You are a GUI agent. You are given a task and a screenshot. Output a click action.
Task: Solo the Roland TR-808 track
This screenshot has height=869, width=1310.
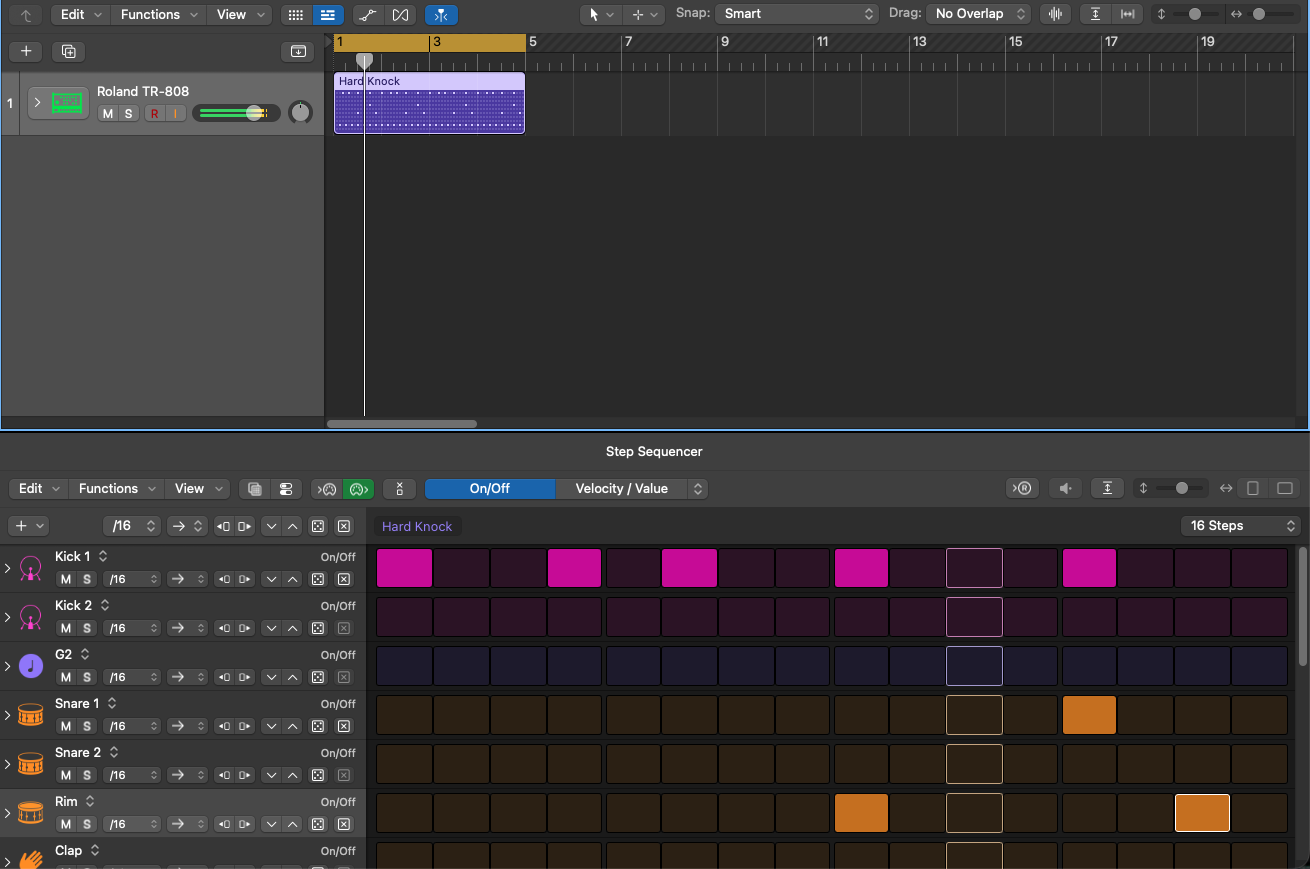pos(128,114)
